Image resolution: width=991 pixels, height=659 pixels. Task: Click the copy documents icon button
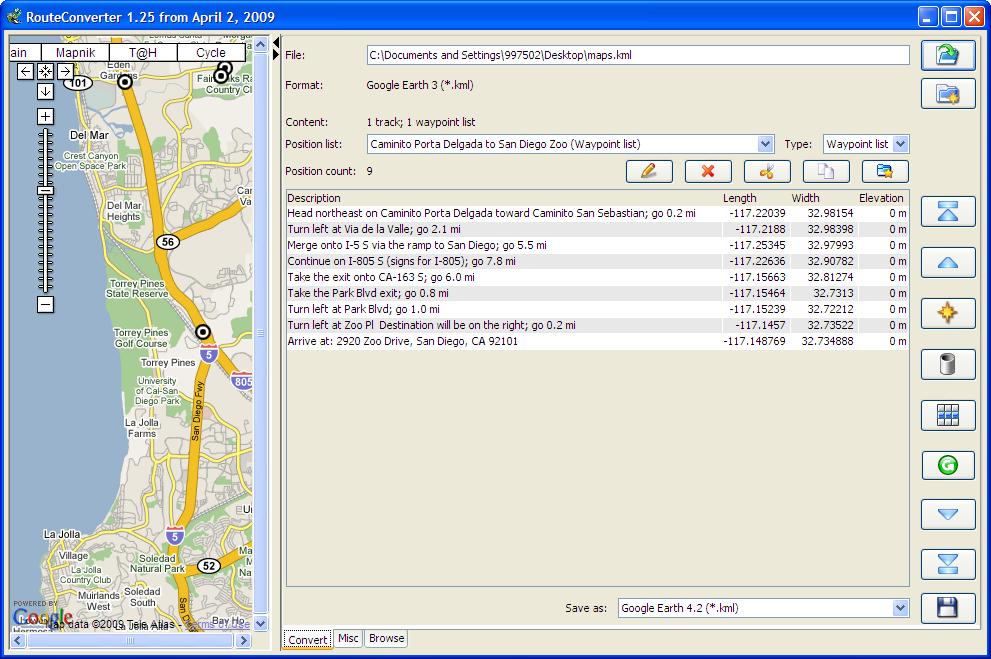(x=826, y=171)
